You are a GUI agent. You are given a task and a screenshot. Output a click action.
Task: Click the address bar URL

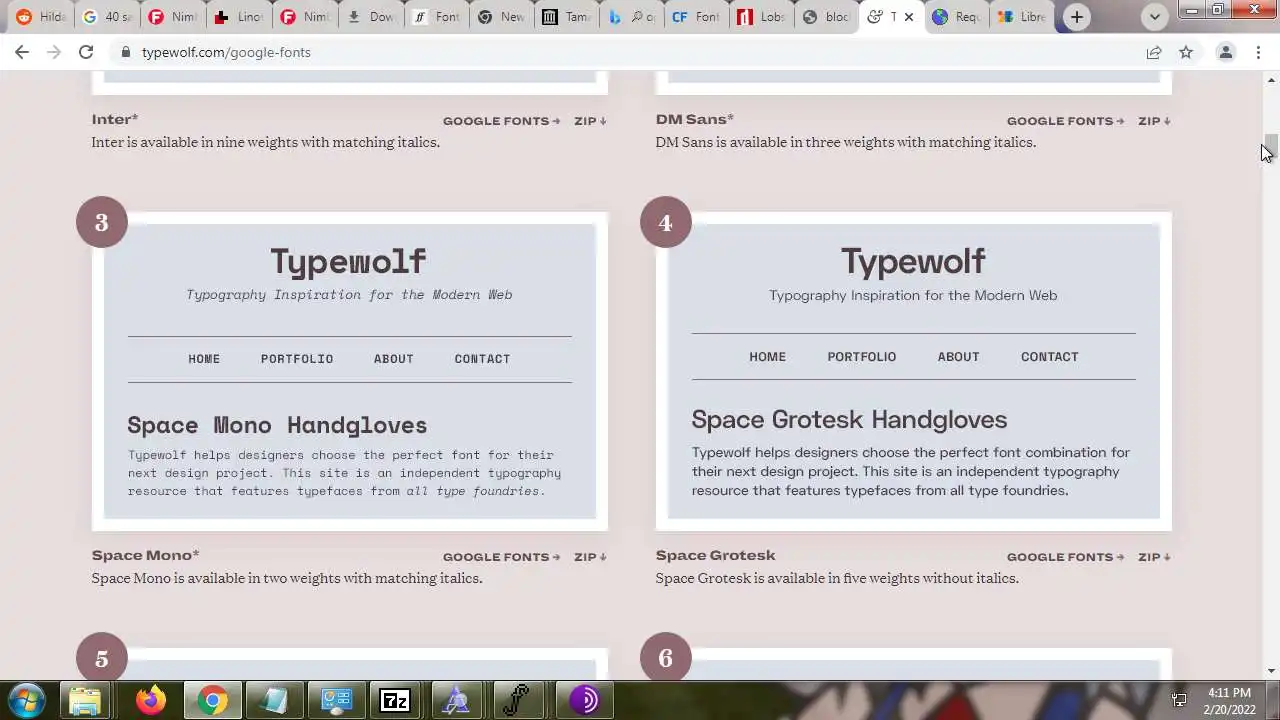point(226,52)
